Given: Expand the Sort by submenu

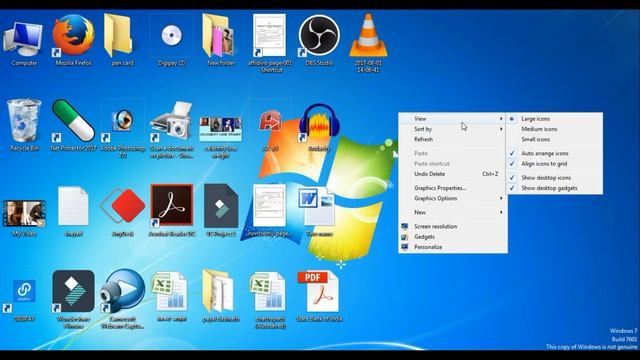Looking at the screenshot, I should click(x=453, y=129).
